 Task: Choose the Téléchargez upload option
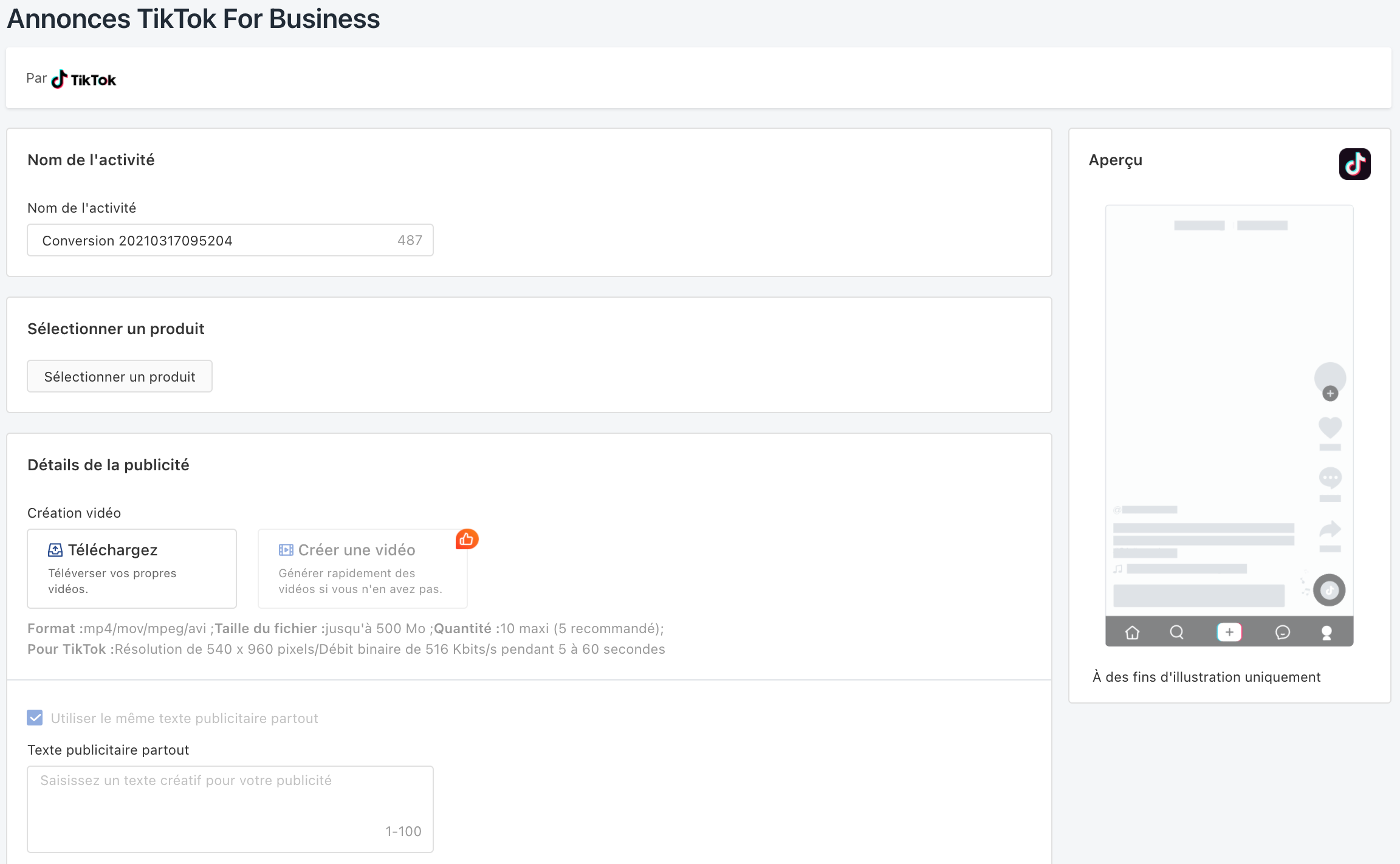tap(132, 568)
